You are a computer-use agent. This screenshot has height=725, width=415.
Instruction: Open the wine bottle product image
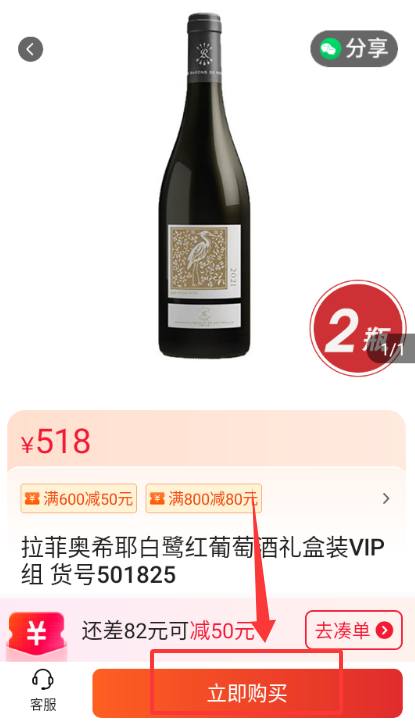(205, 185)
